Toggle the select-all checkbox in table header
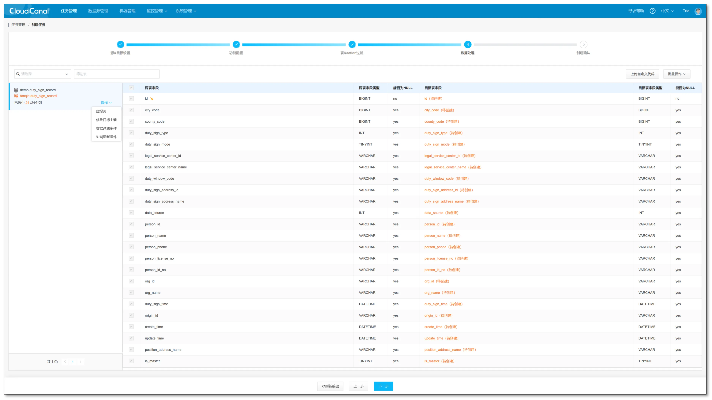The height and width of the screenshot is (400, 712). coord(131,88)
